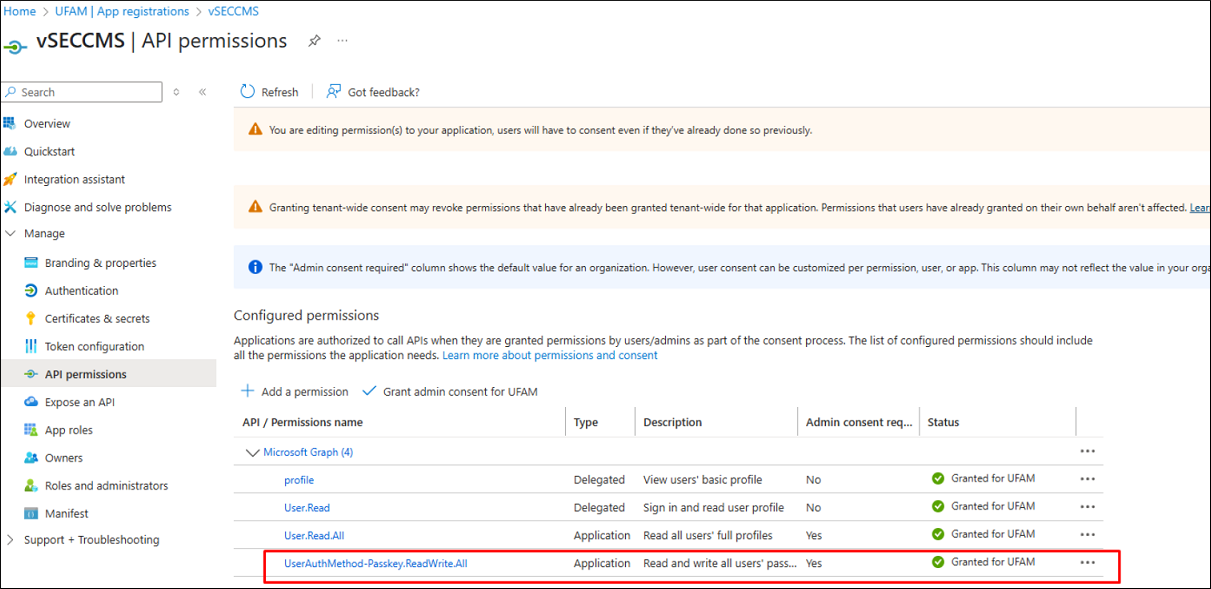Click the Certificates & secrets key icon
The image size is (1211, 589).
31,319
